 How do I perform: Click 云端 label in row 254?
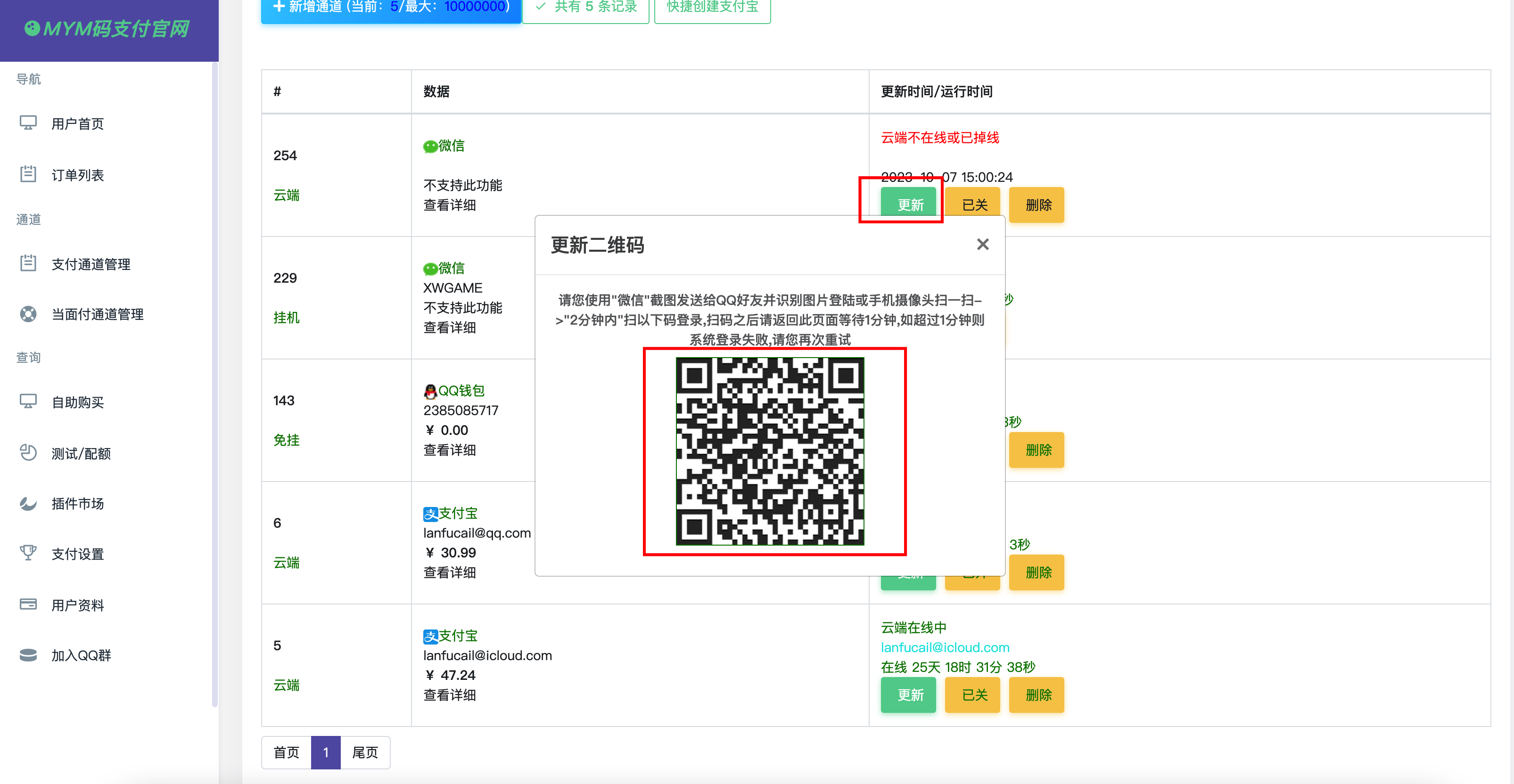(x=286, y=195)
